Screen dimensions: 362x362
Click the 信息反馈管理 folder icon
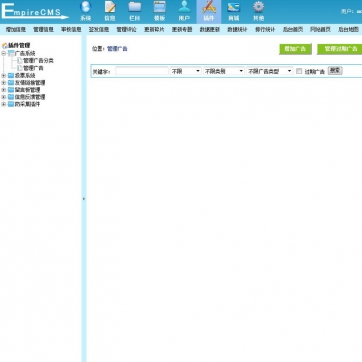tap(11, 97)
